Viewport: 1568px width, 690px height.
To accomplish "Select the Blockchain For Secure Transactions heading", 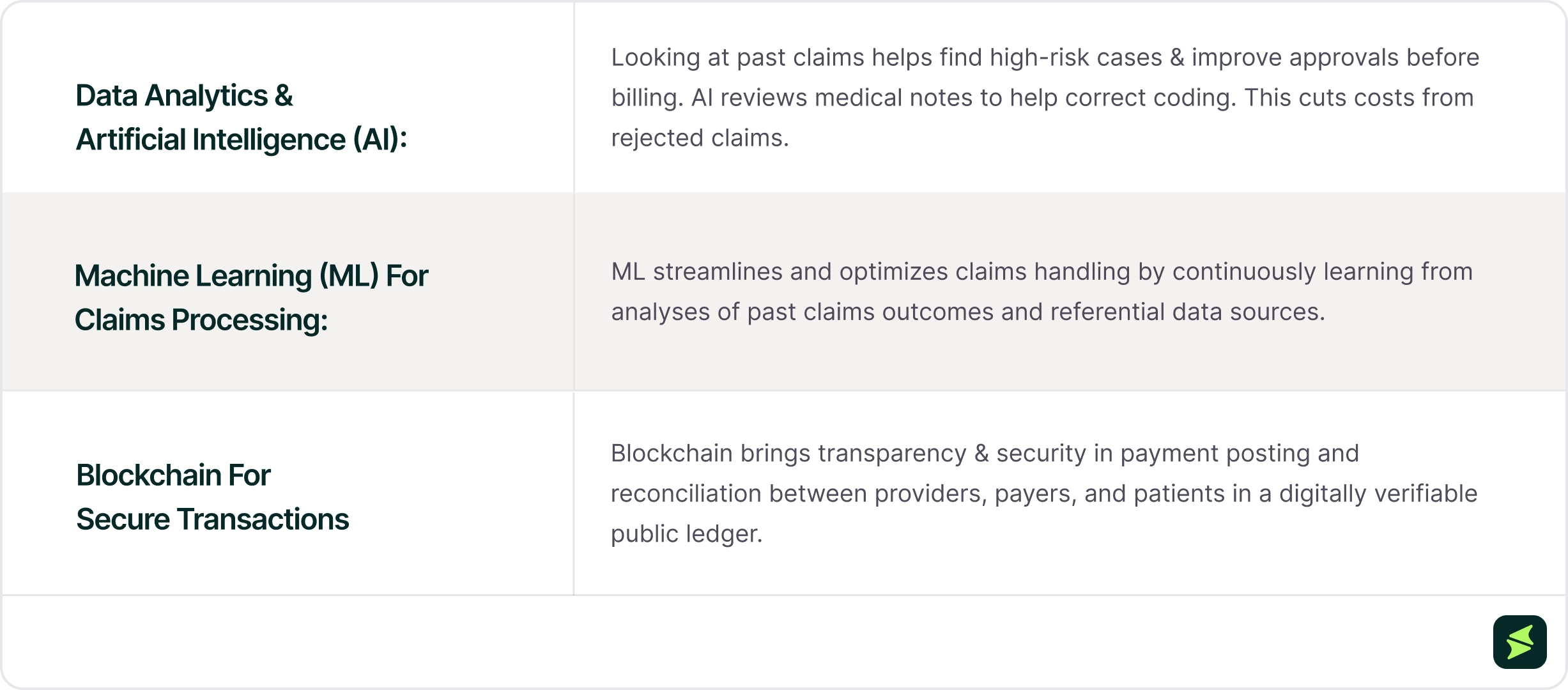I will coord(212,497).
